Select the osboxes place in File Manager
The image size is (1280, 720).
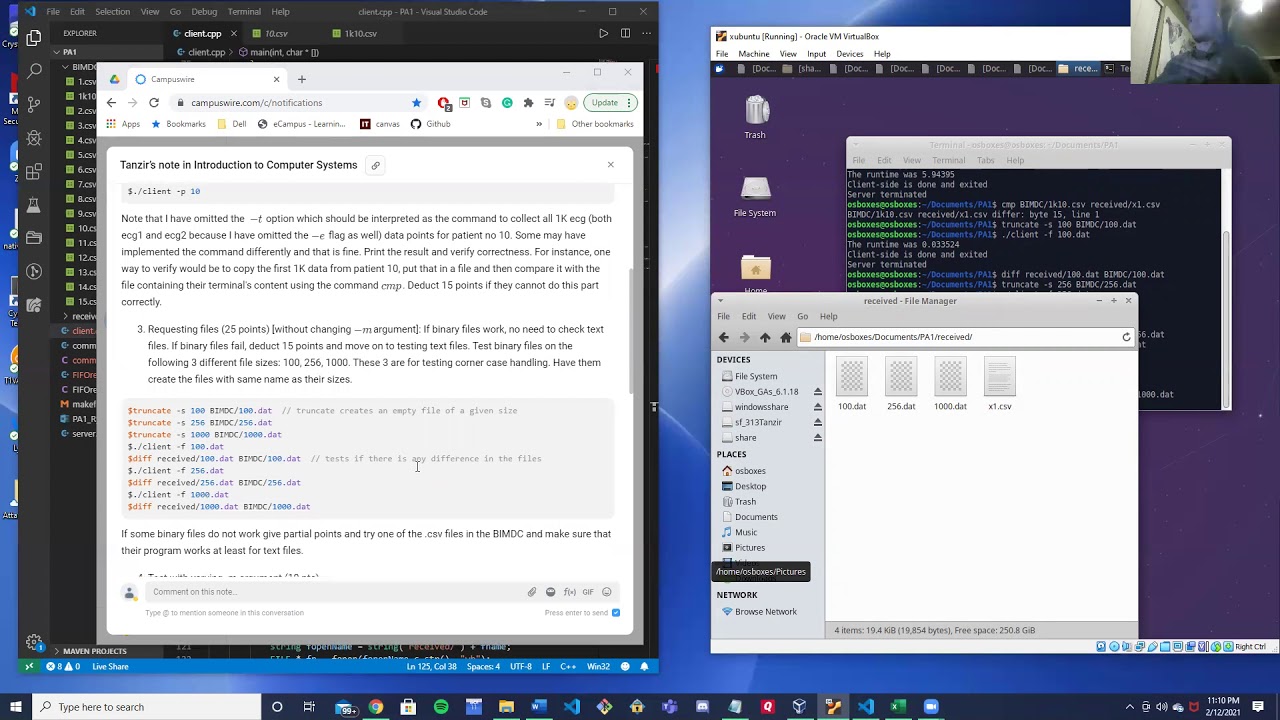(x=750, y=471)
